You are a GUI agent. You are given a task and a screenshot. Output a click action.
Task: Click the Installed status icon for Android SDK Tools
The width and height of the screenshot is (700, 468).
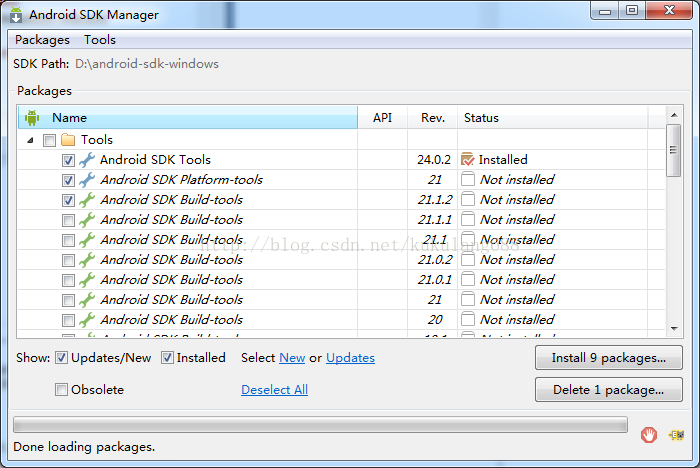point(467,159)
